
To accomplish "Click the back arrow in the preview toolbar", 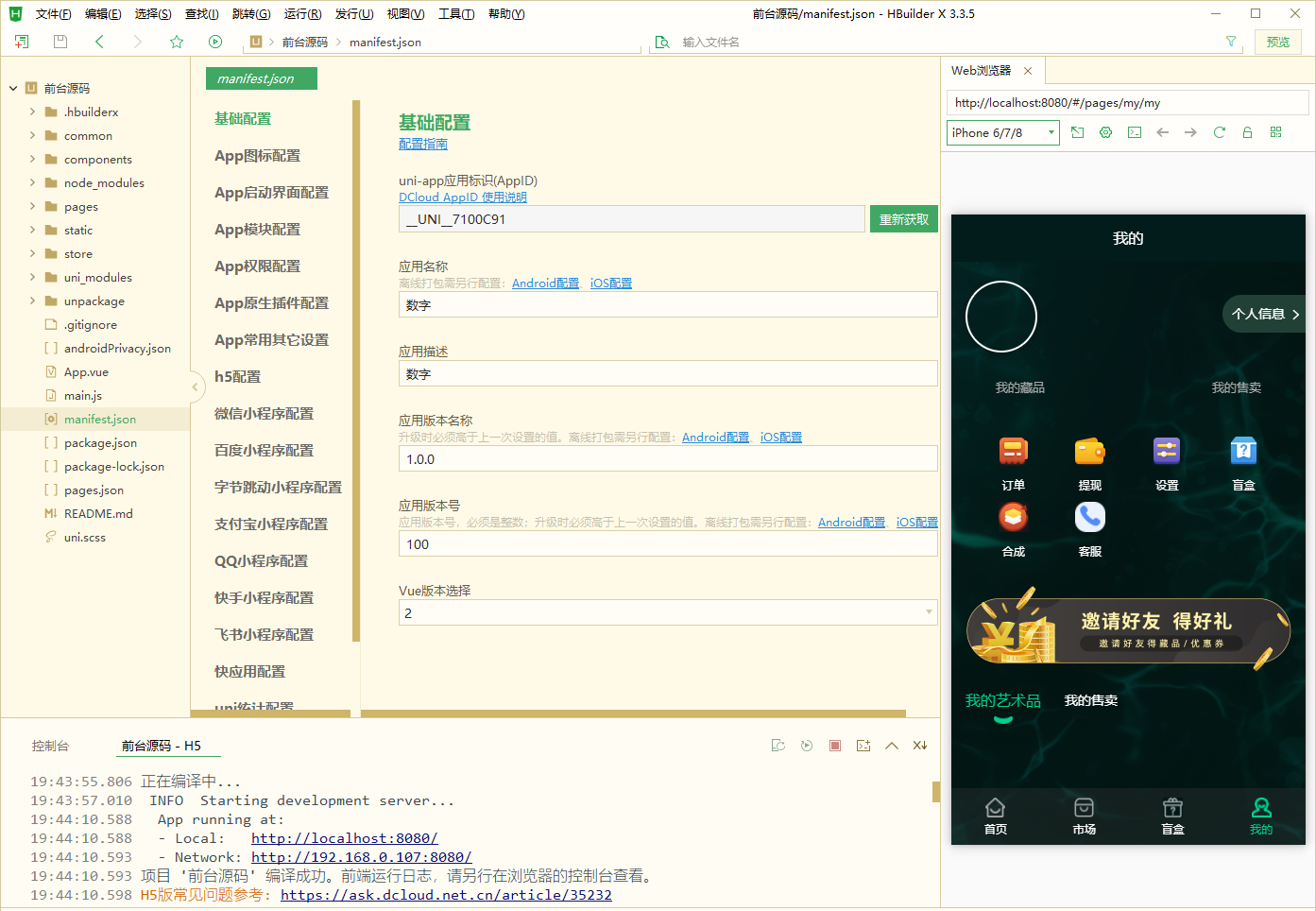I will point(1162,132).
